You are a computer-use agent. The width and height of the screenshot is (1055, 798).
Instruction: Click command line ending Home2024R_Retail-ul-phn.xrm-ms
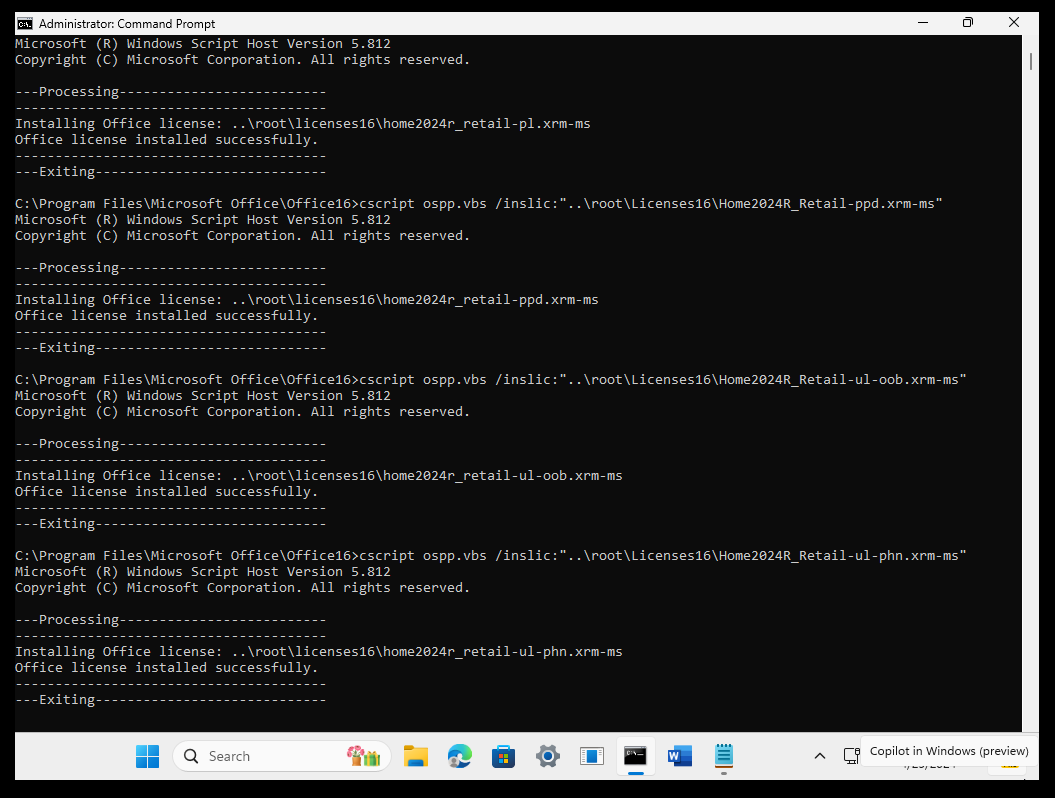coord(490,556)
